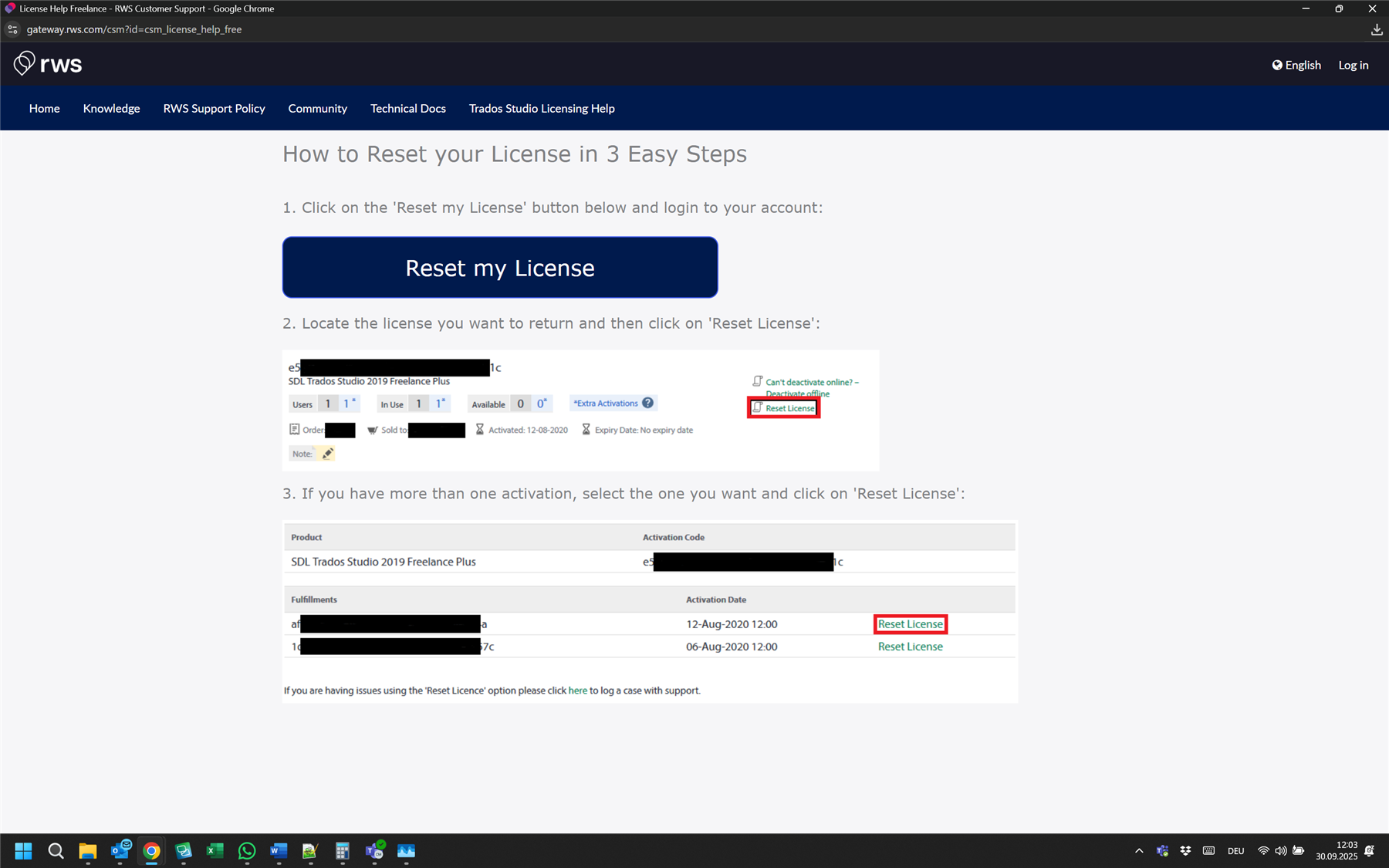The height and width of the screenshot is (868, 1389).
Task: Click the volume icon in the system tray
Action: pos(1281,851)
